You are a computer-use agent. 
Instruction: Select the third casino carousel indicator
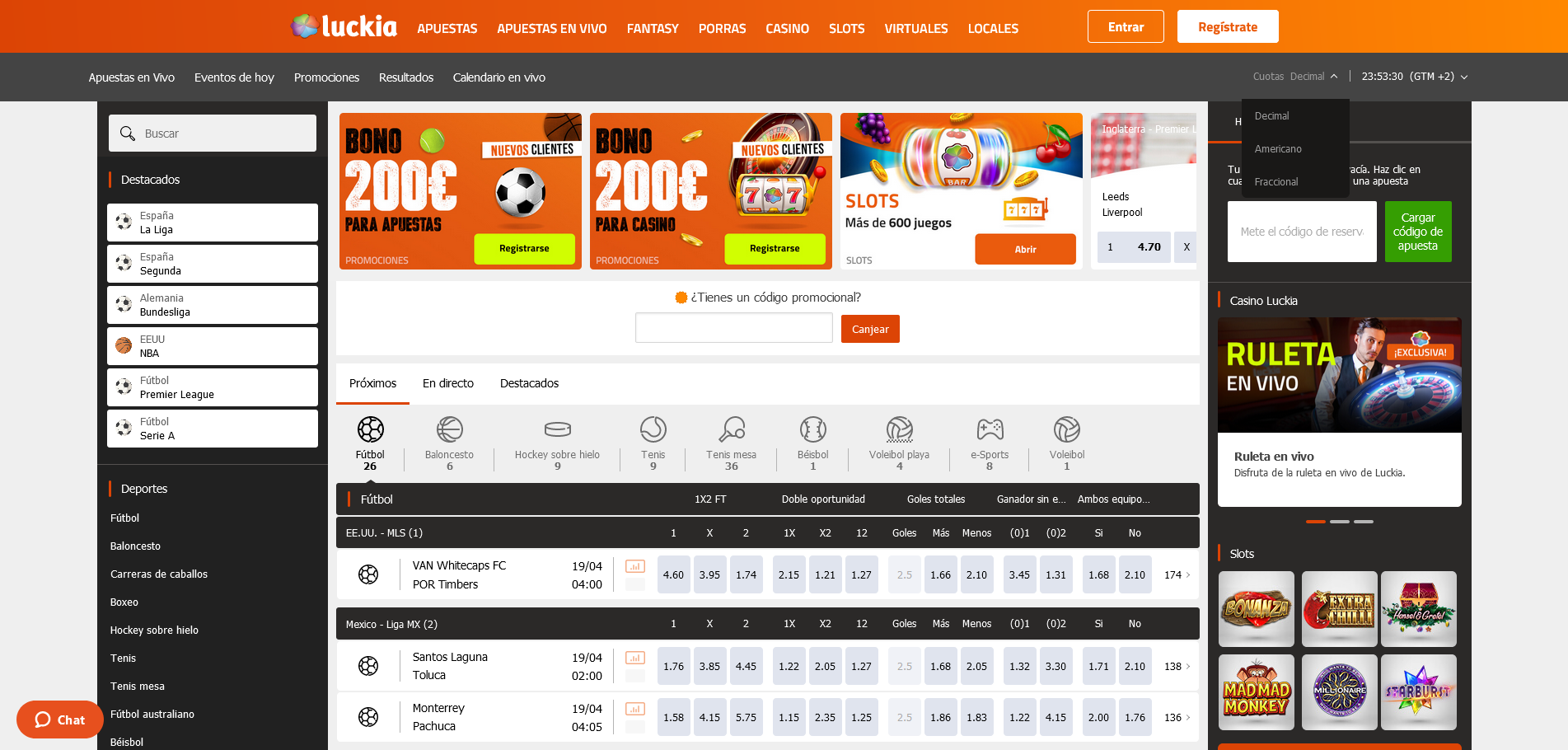click(1364, 522)
